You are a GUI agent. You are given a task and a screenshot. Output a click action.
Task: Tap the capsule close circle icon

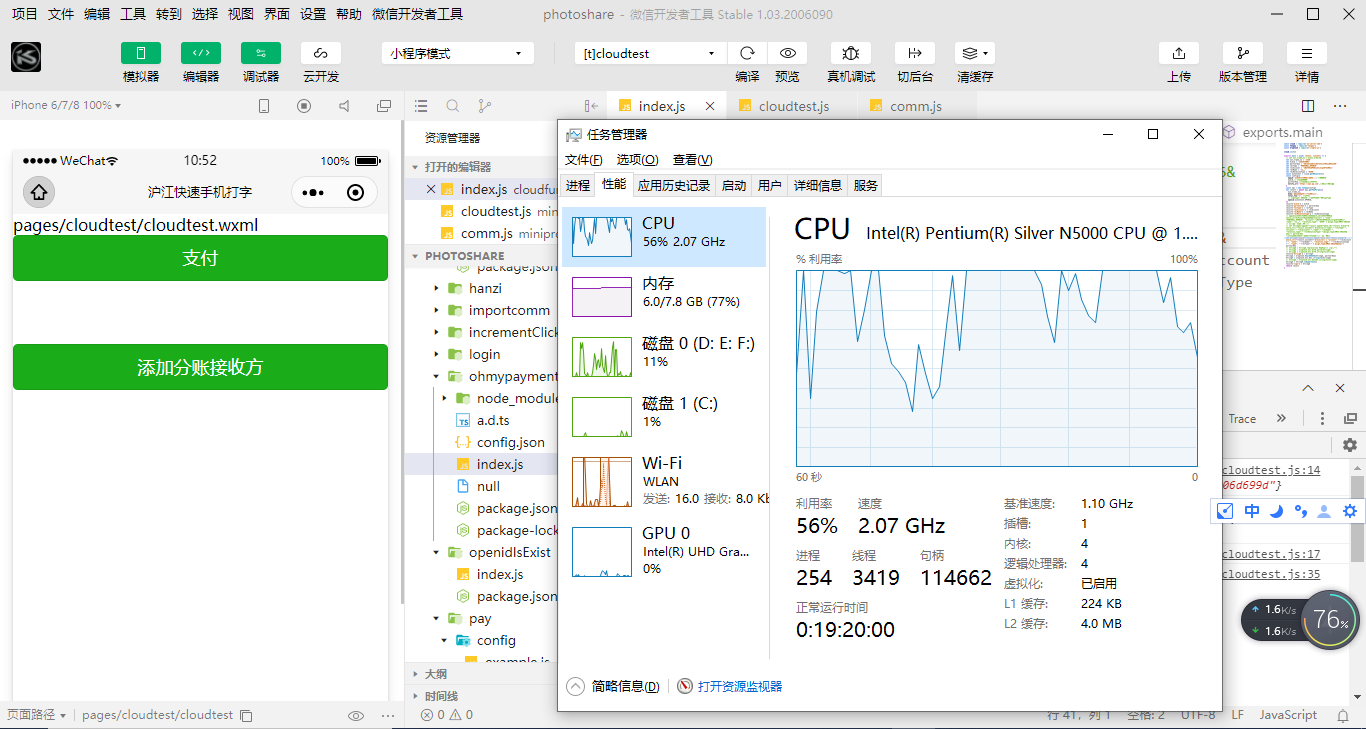pos(356,193)
